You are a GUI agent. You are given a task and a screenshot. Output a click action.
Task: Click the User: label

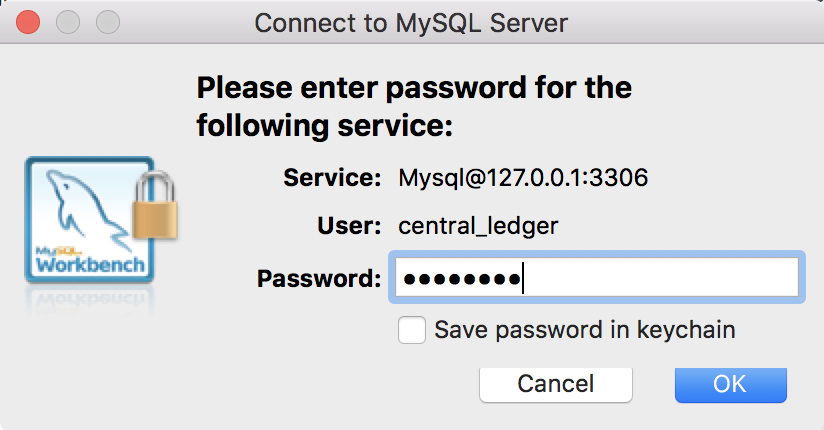coord(349,227)
